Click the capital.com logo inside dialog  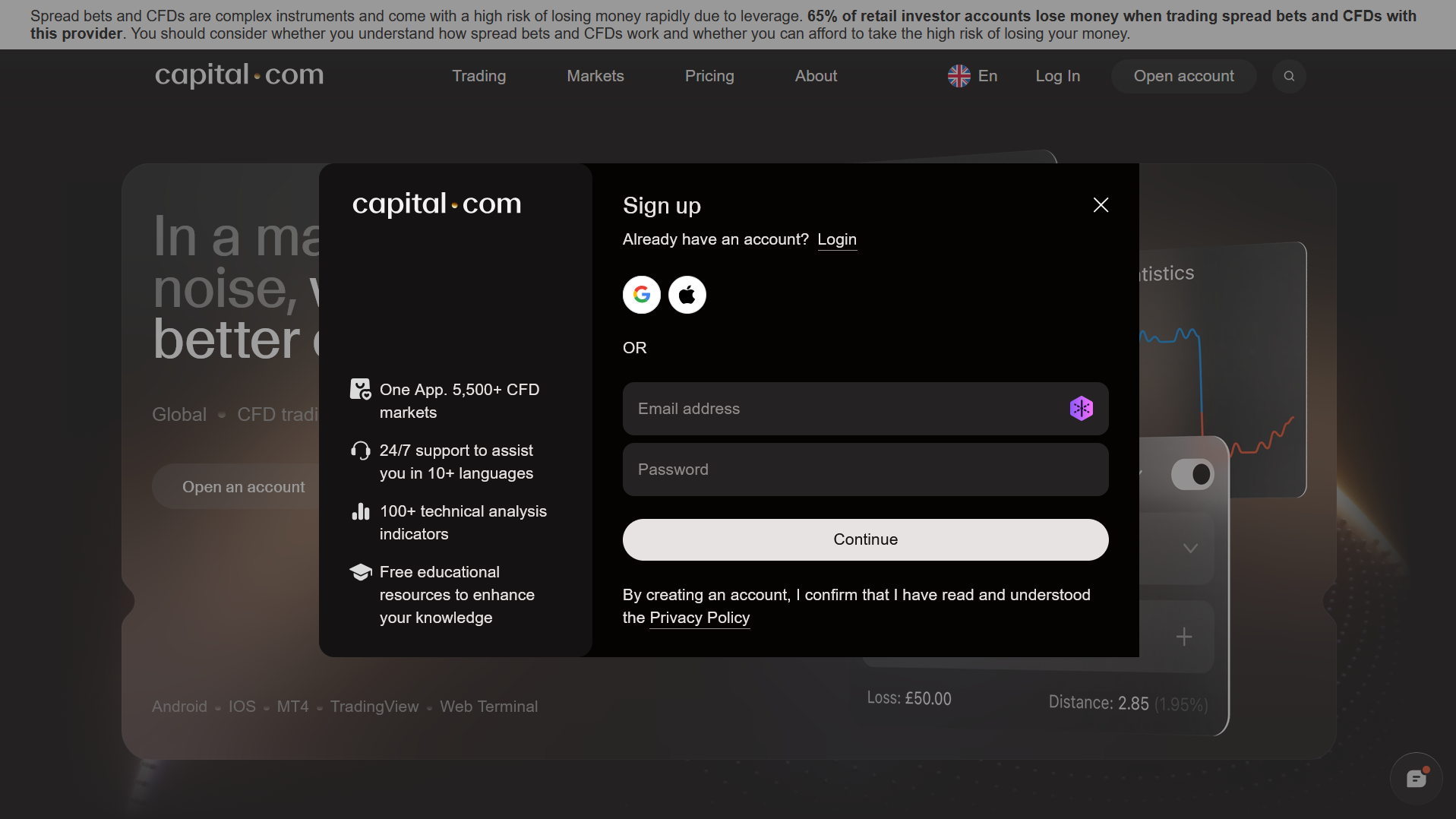coord(437,204)
